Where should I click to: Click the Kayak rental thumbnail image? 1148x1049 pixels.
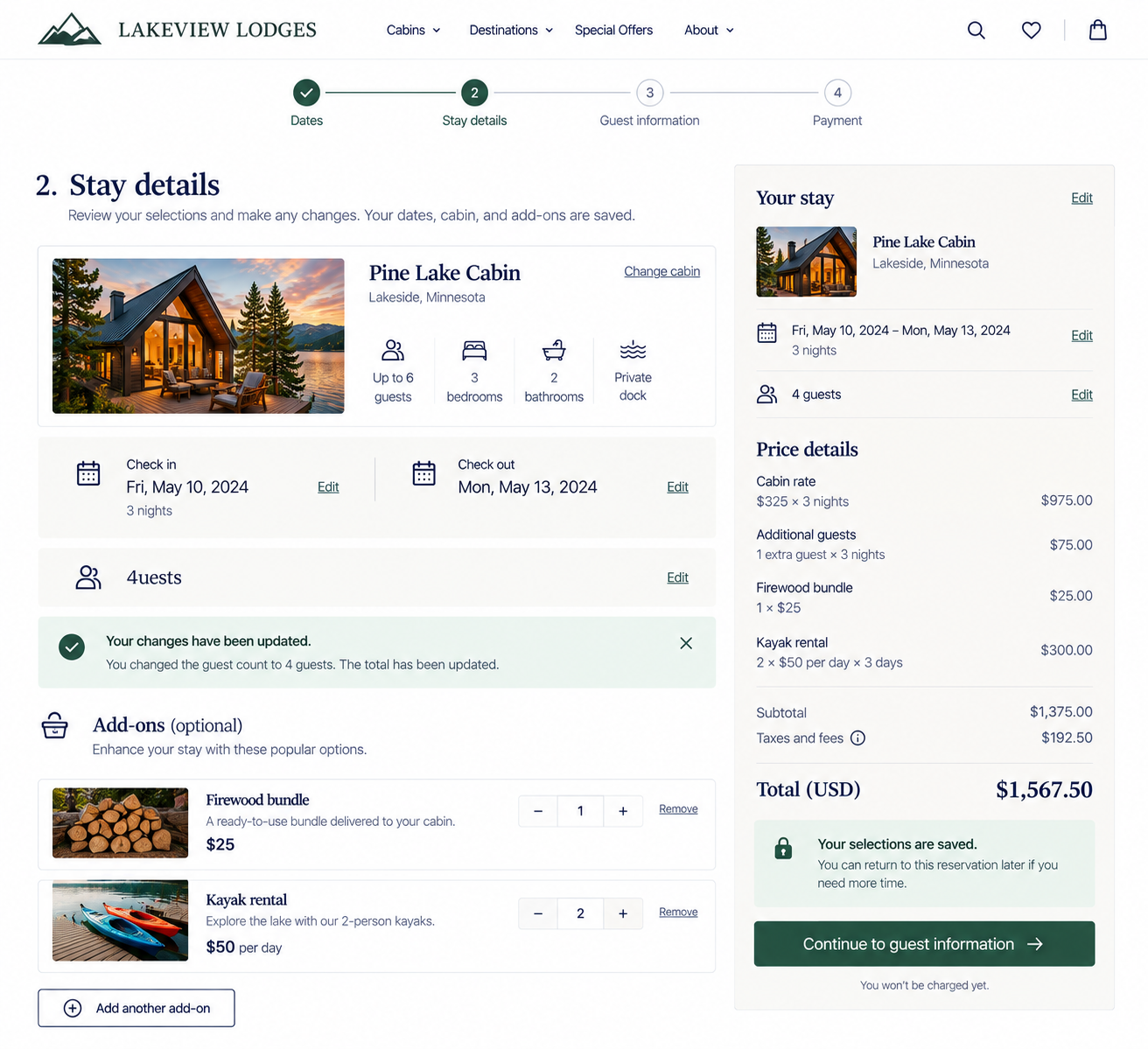tap(120, 920)
